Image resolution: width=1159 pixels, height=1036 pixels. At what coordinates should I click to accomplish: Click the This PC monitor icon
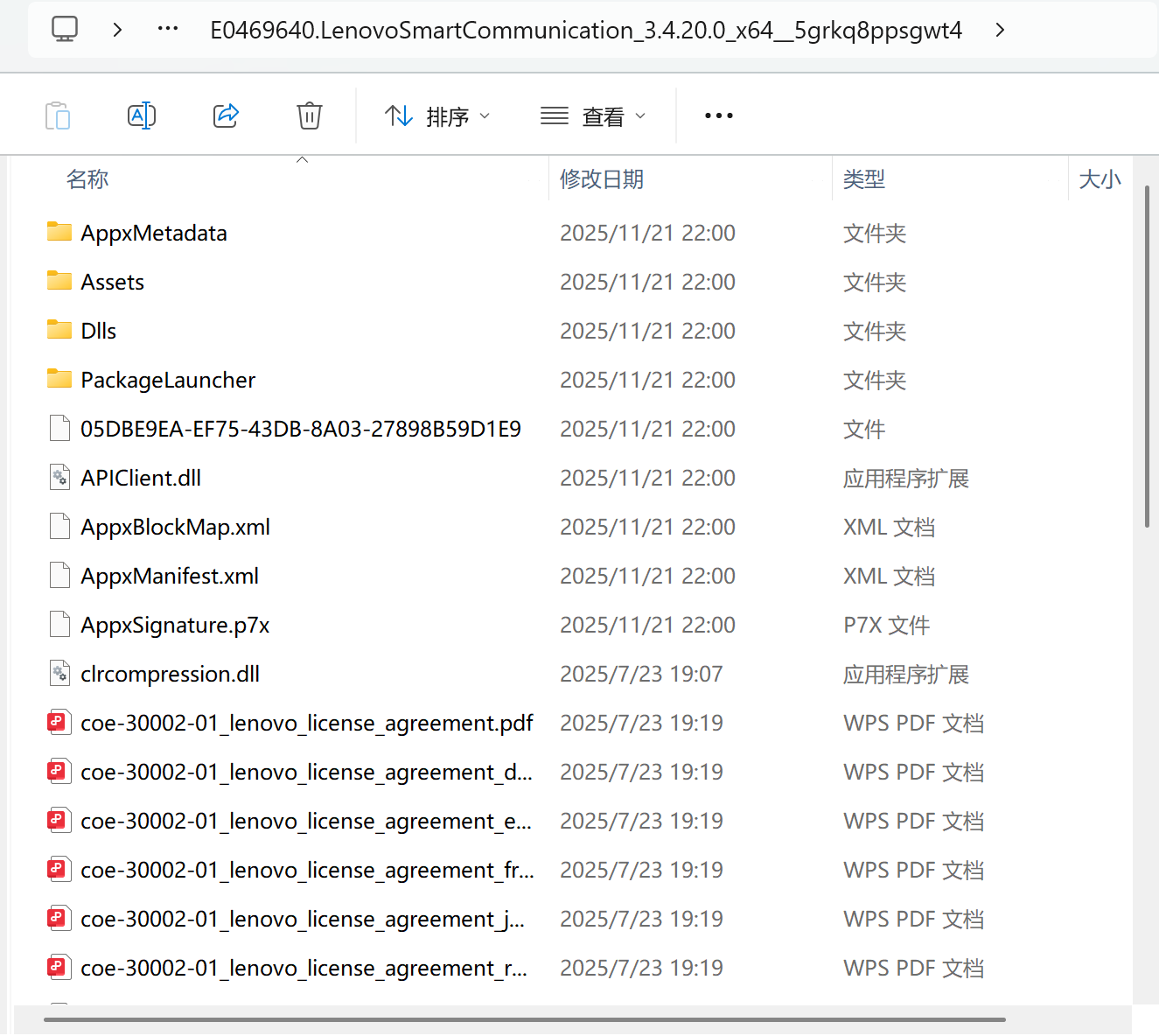pyautogui.click(x=65, y=30)
